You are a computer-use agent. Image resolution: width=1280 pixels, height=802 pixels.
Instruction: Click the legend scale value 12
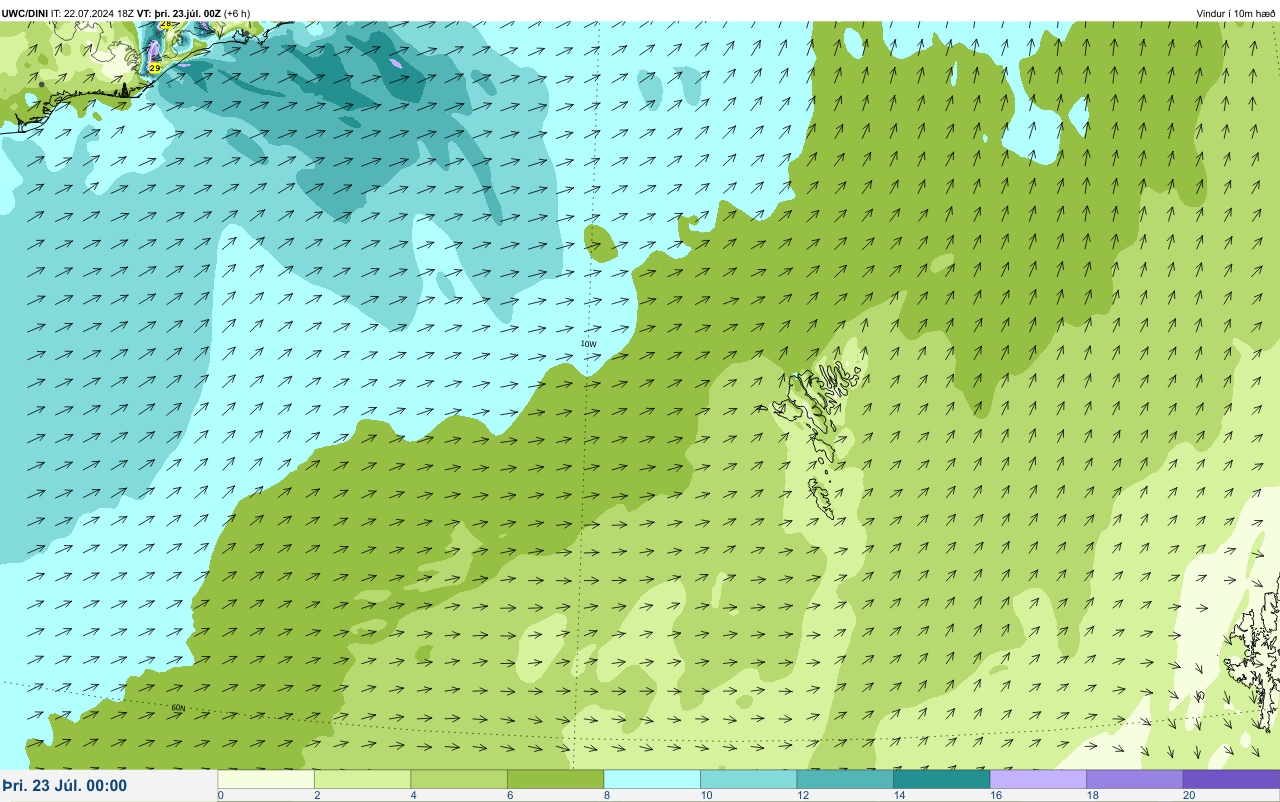click(x=802, y=796)
